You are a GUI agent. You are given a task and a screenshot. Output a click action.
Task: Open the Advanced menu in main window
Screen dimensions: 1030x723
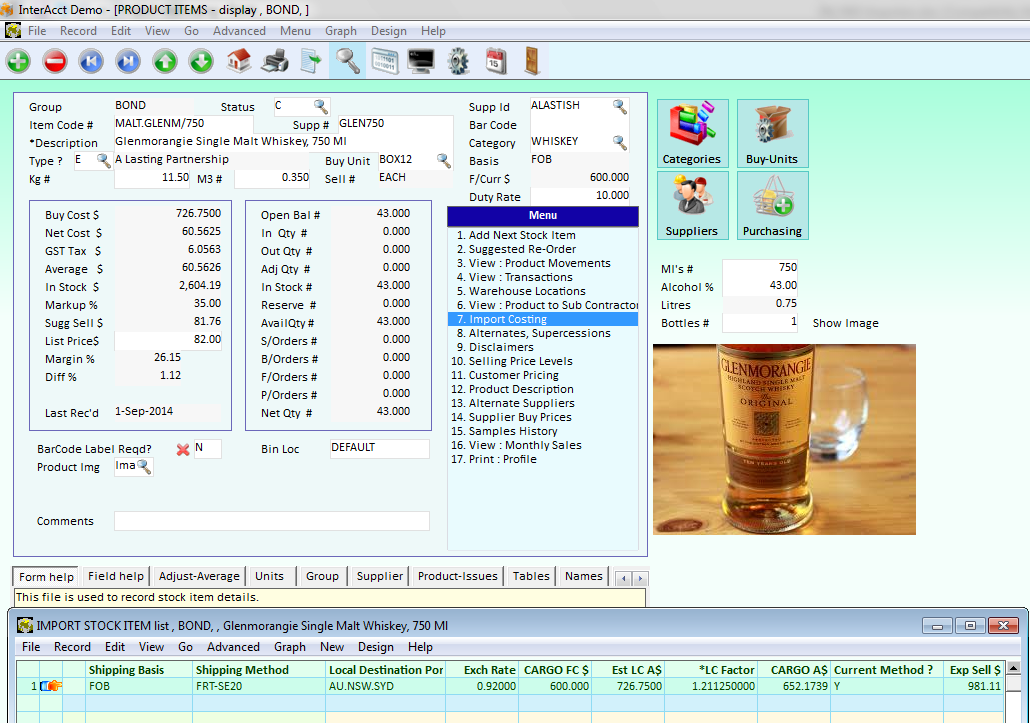(x=239, y=31)
